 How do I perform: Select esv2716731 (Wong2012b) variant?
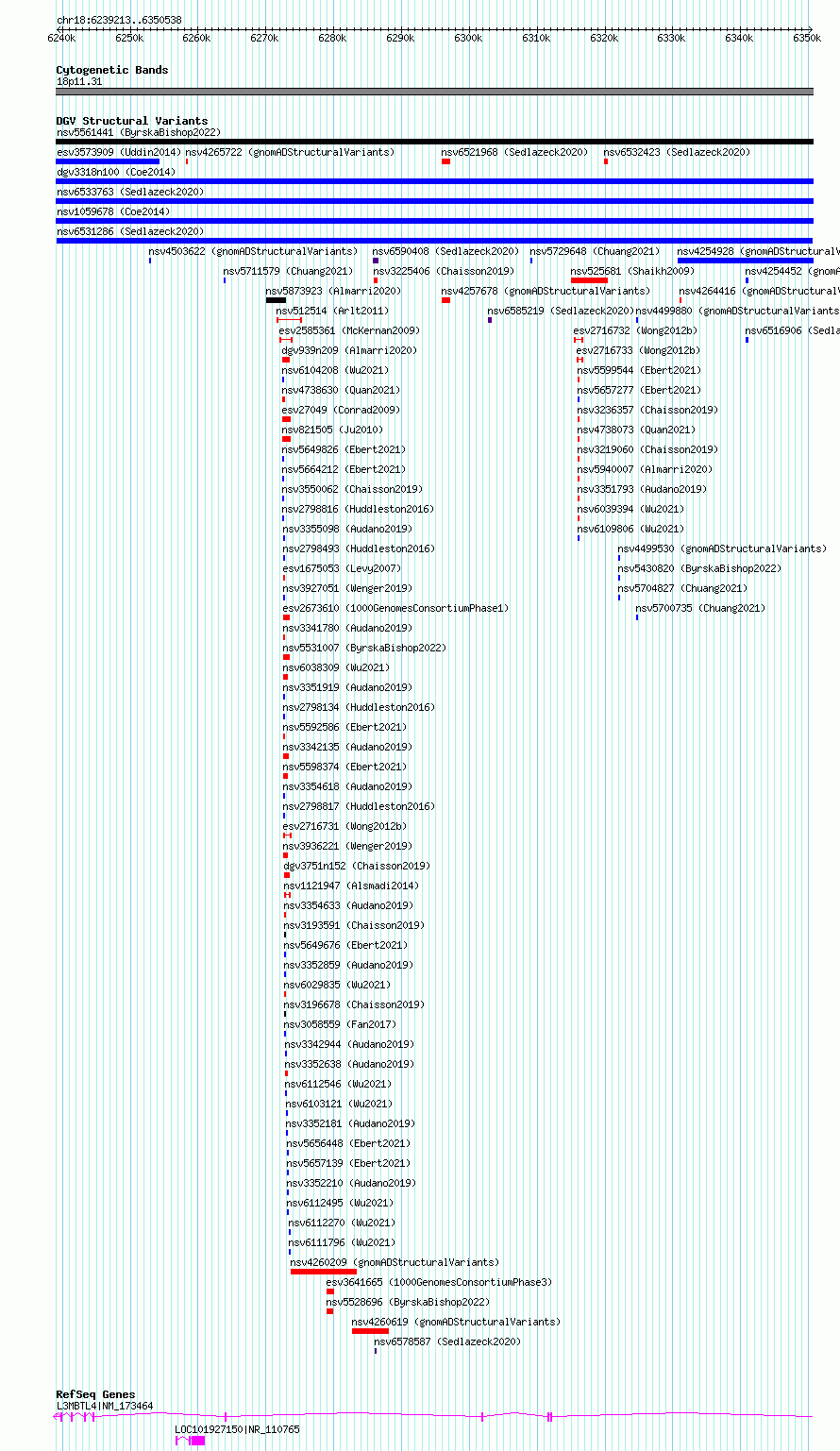click(345, 826)
